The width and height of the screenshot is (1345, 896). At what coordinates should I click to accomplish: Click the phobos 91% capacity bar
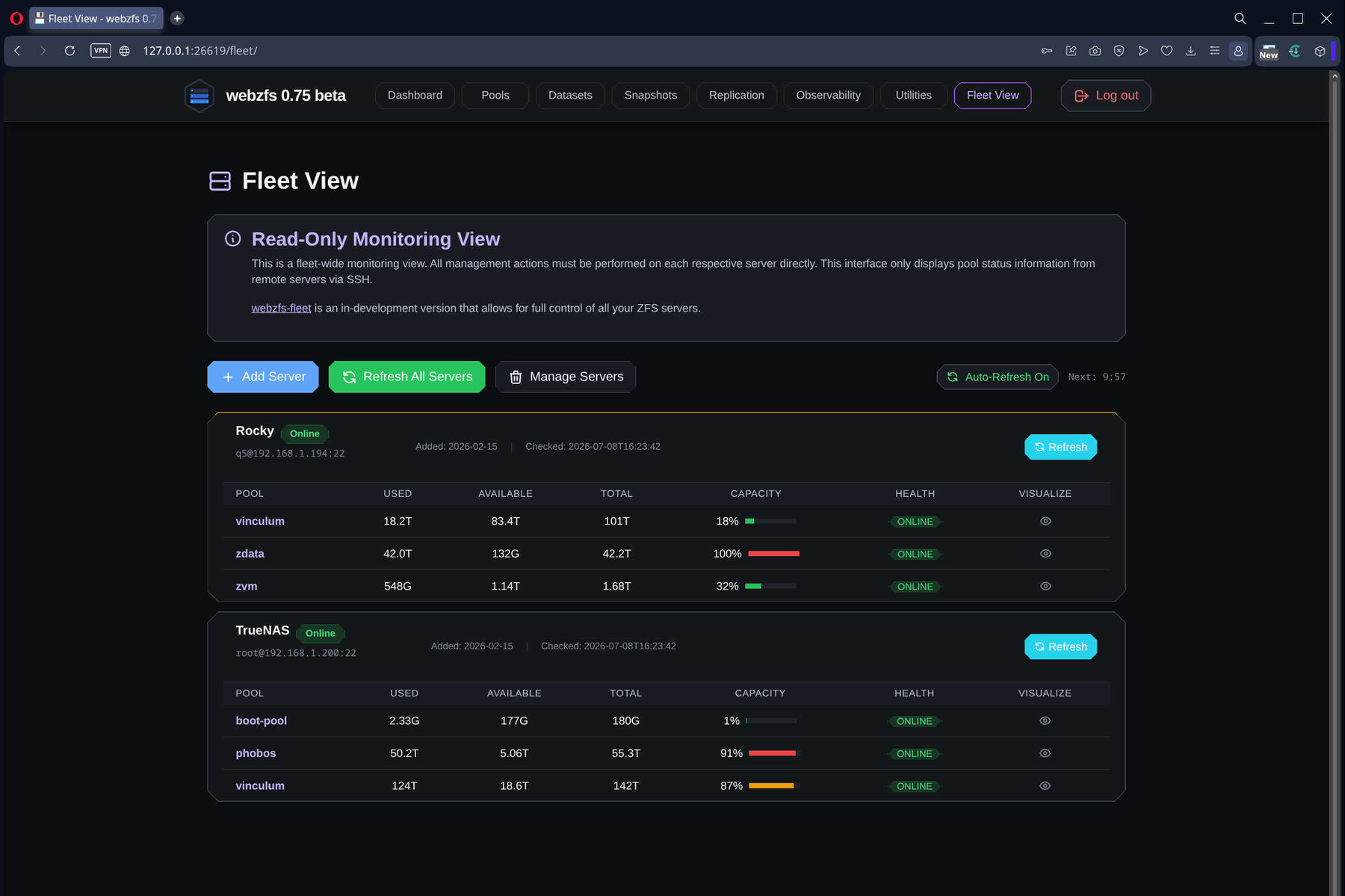pyautogui.click(x=773, y=753)
